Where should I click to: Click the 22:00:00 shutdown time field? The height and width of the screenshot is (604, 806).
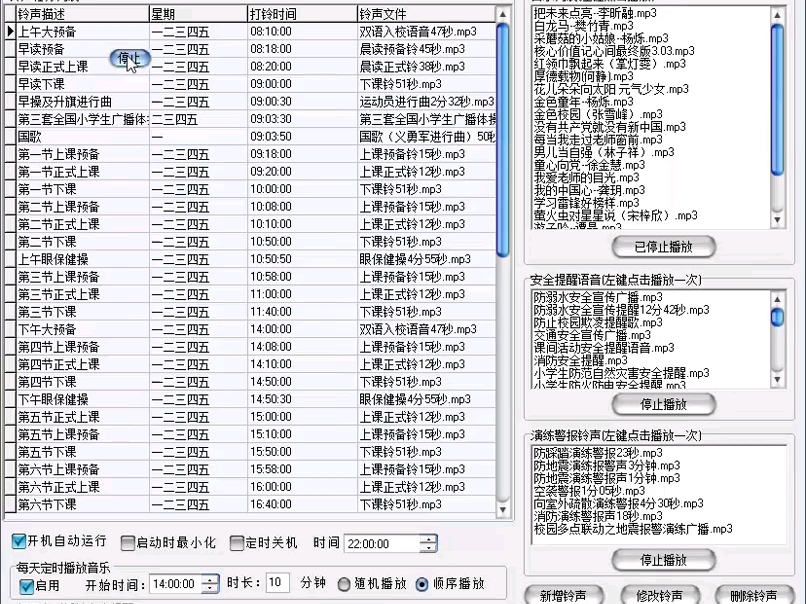tap(381, 543)
